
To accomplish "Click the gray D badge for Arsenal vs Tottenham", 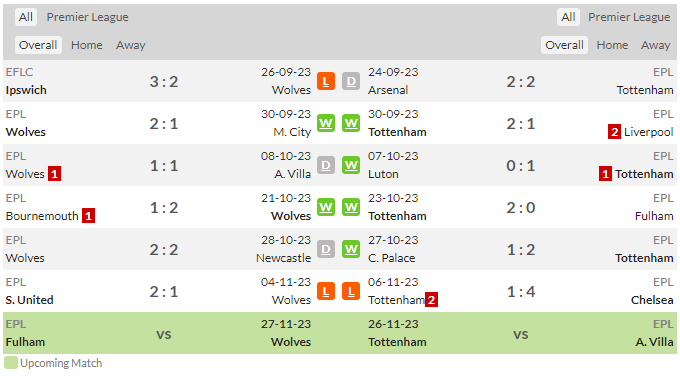I will point(351,82).
